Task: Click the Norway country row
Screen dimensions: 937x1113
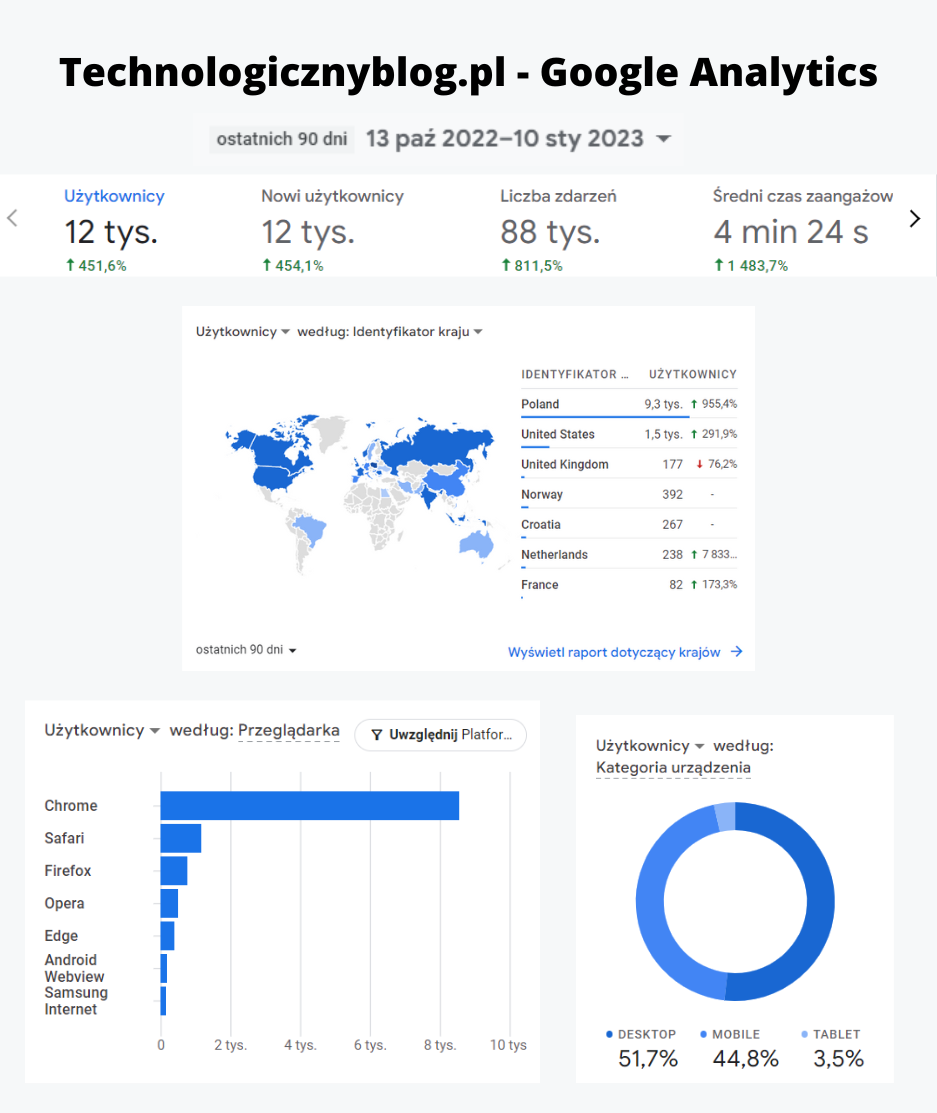Action: tap(629, 494)
